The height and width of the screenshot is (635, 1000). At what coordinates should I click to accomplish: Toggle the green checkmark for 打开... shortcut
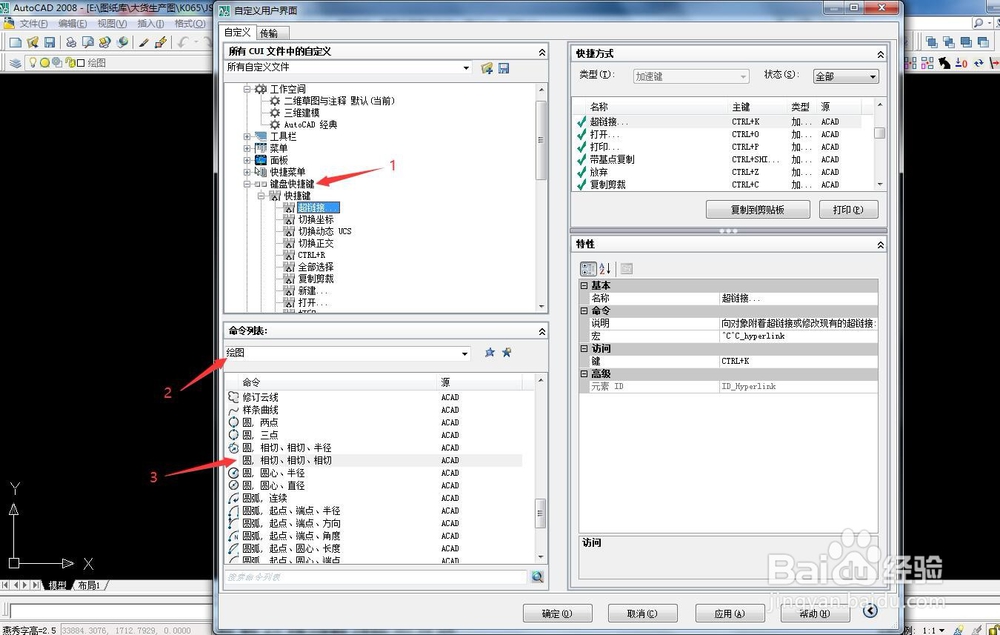tap(581, 134)
